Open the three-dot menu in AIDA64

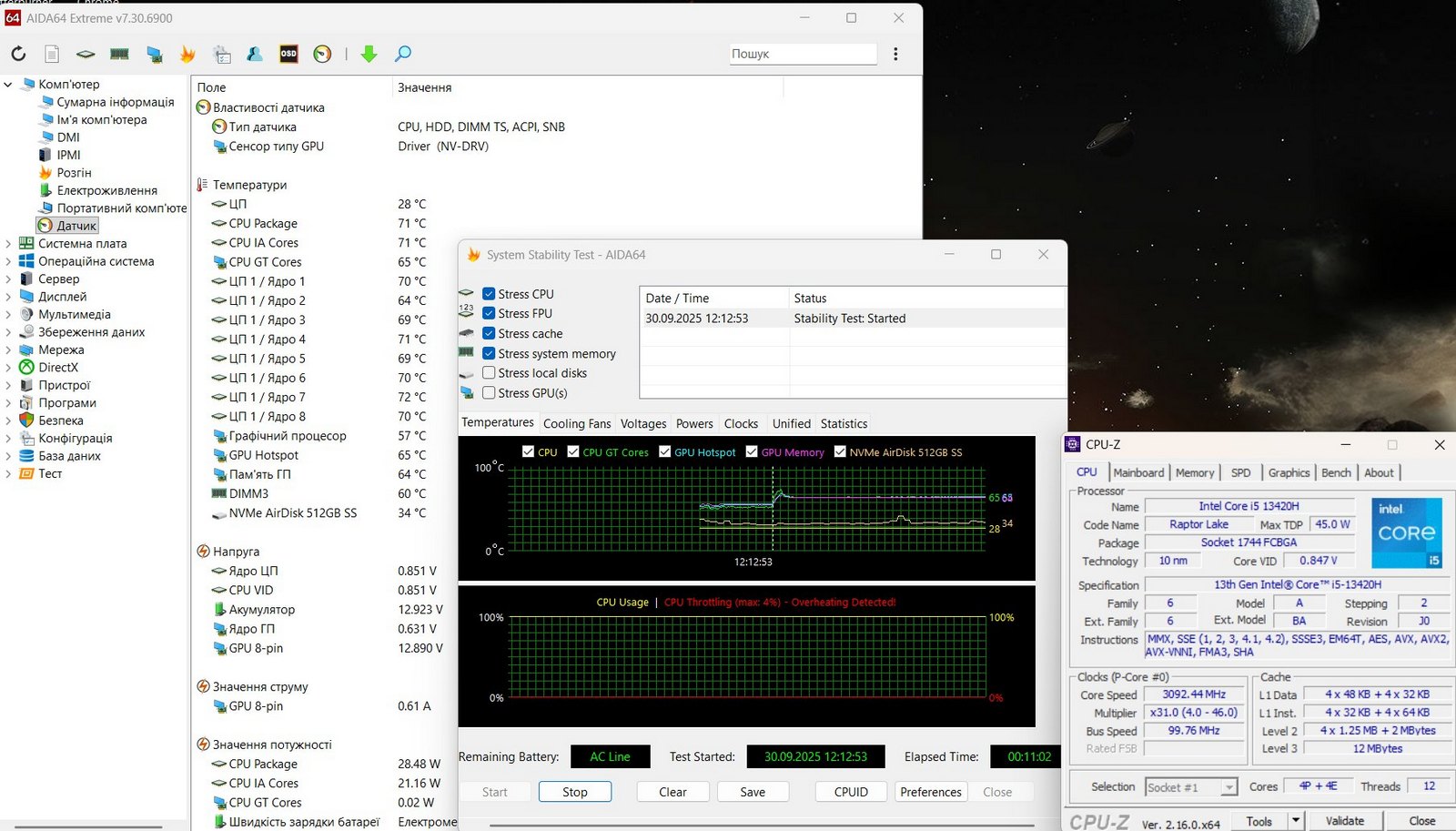tap(895, 54)
